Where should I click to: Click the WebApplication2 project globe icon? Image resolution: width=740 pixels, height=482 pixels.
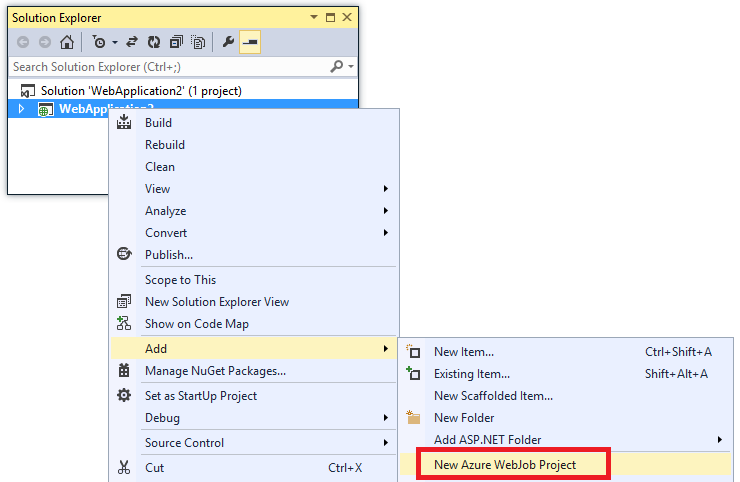pos(45,110)
